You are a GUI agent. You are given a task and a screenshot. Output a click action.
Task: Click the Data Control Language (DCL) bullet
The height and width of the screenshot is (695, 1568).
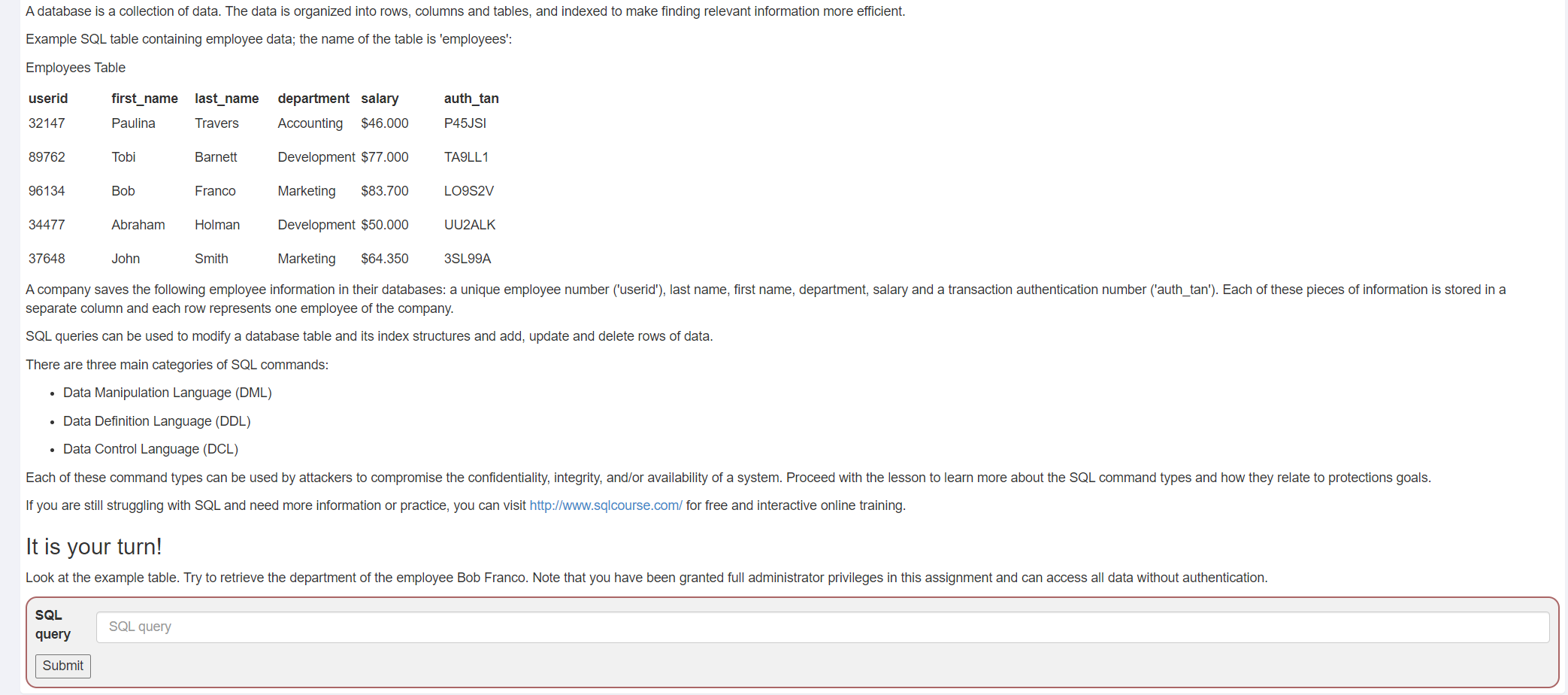150,449
